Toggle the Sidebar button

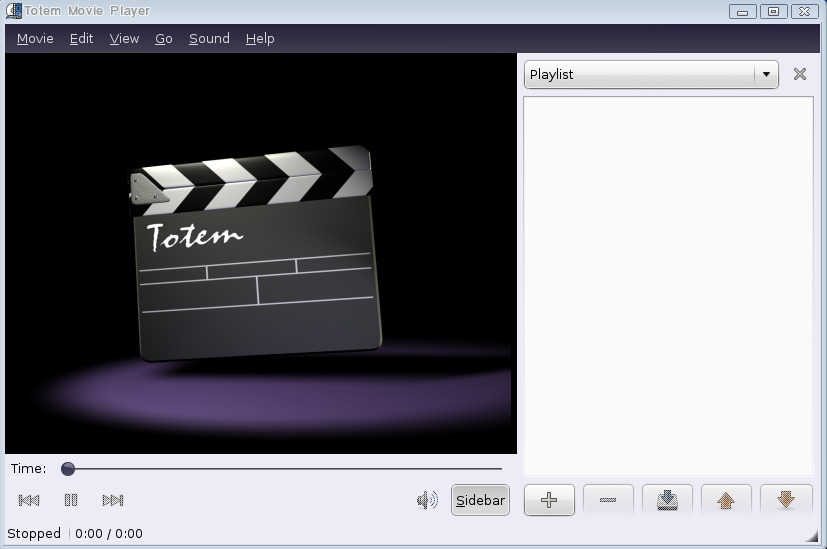[x=480, y=500]
